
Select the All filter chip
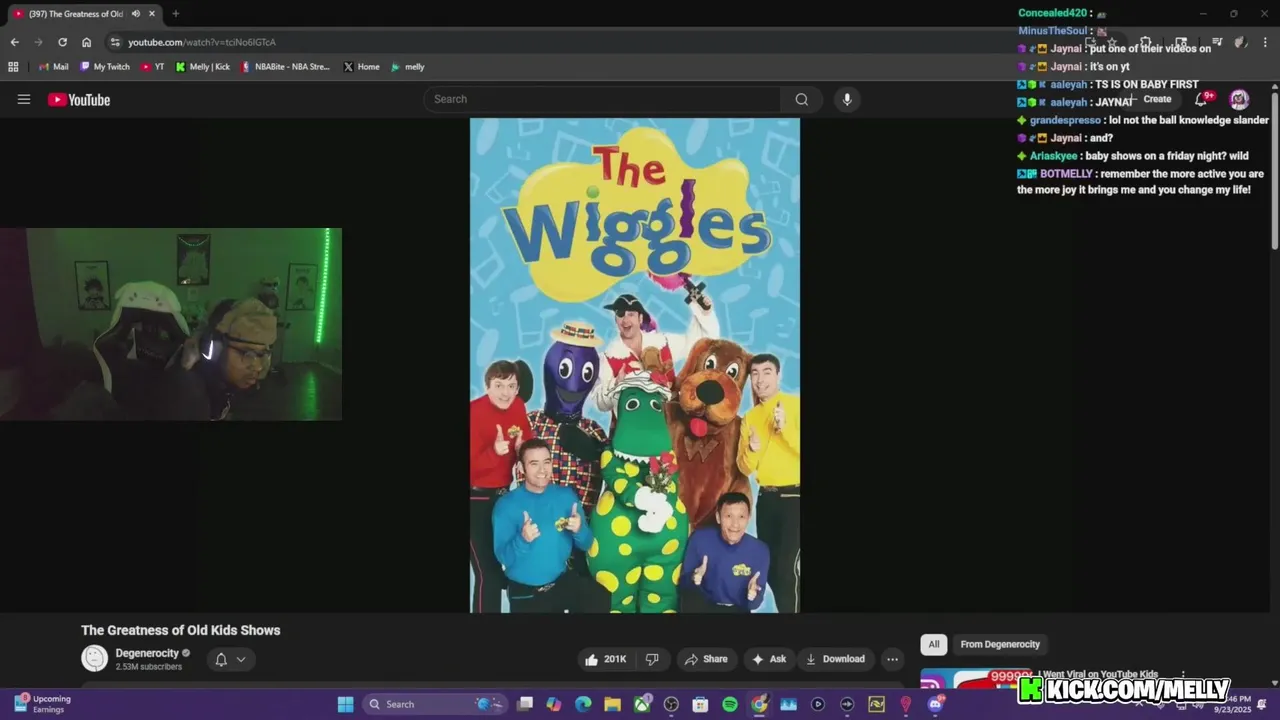(x=933, y=644)
